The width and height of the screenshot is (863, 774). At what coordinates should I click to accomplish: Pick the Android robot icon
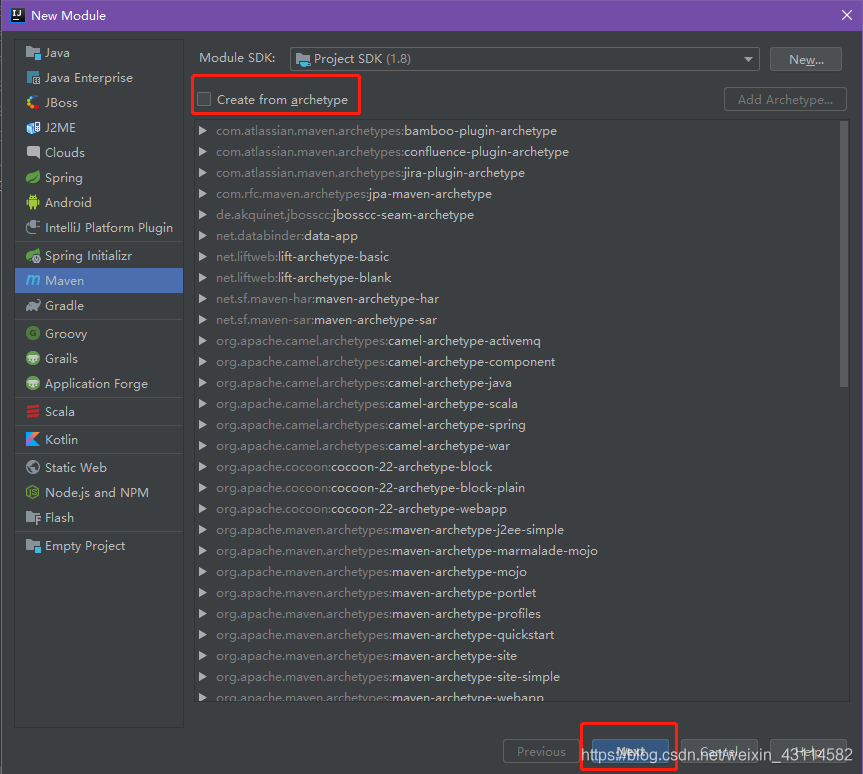(33, 203)
